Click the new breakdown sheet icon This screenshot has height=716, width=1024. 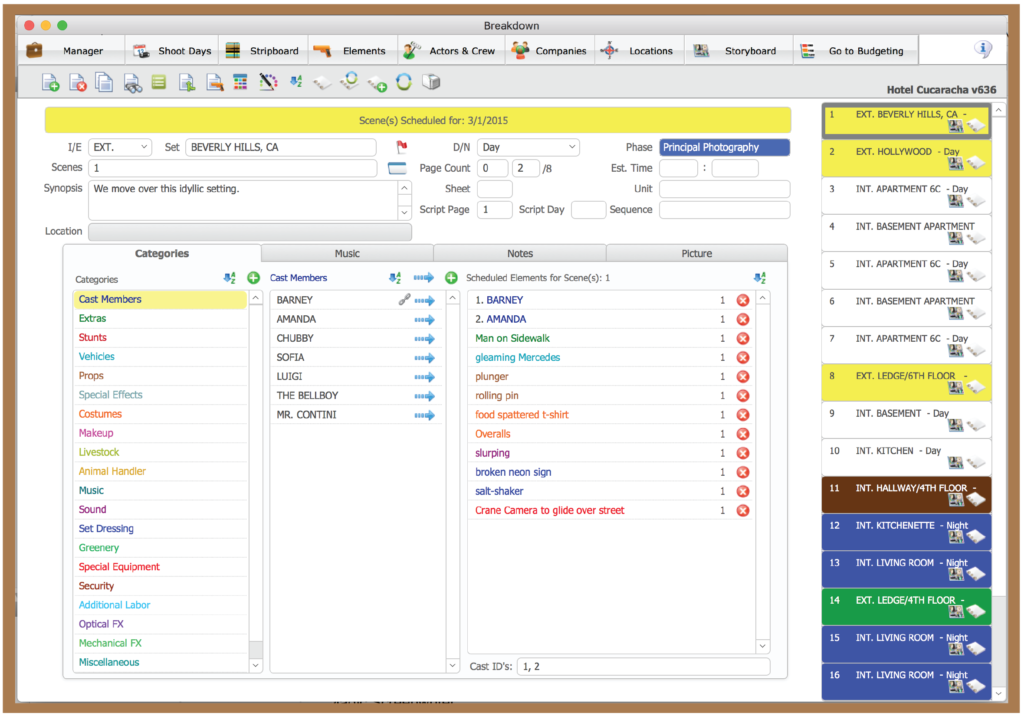coord(50,82)
